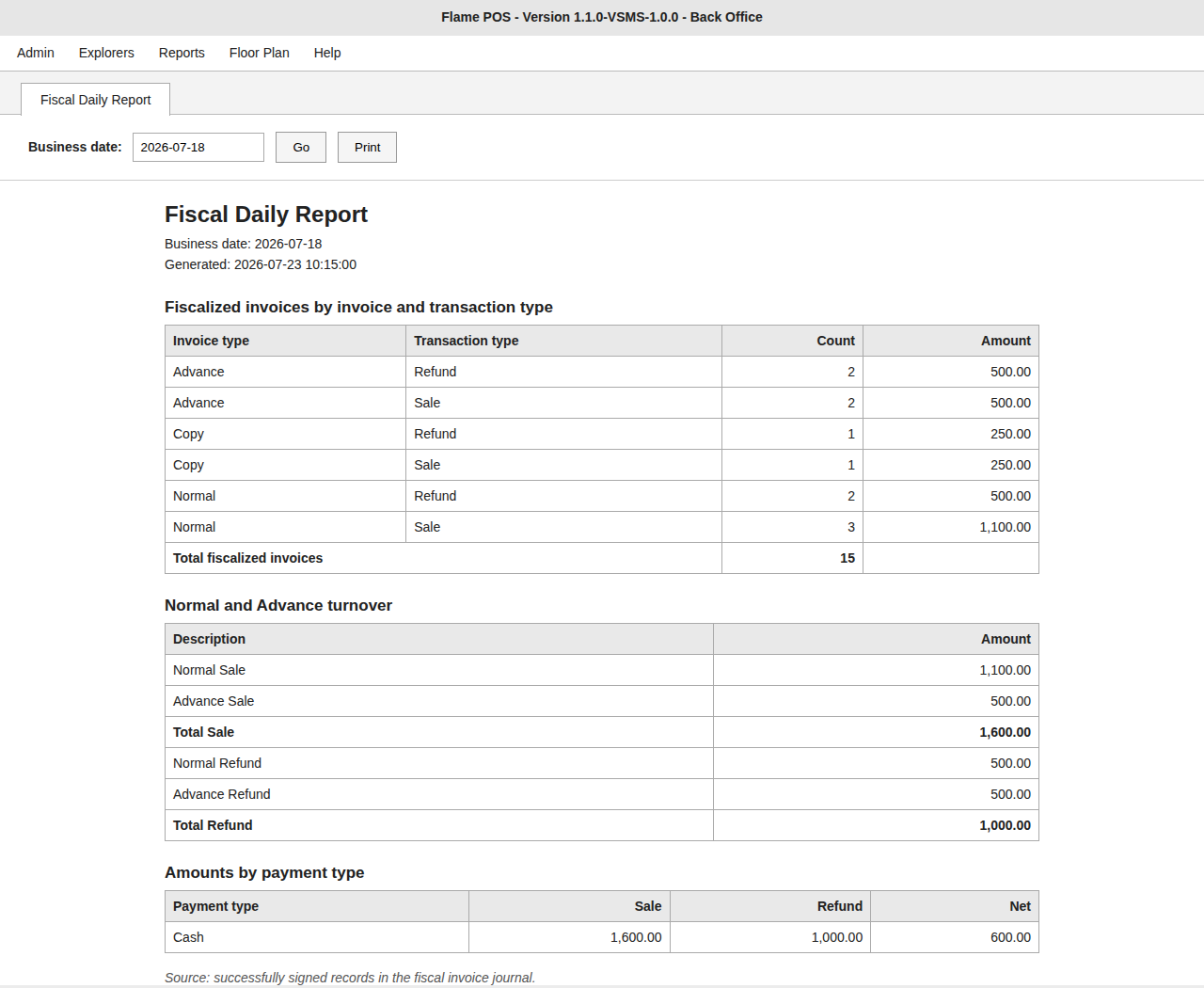
Task: Click the Fiscal Daily Report heading
Action: (x=266, y=215)
